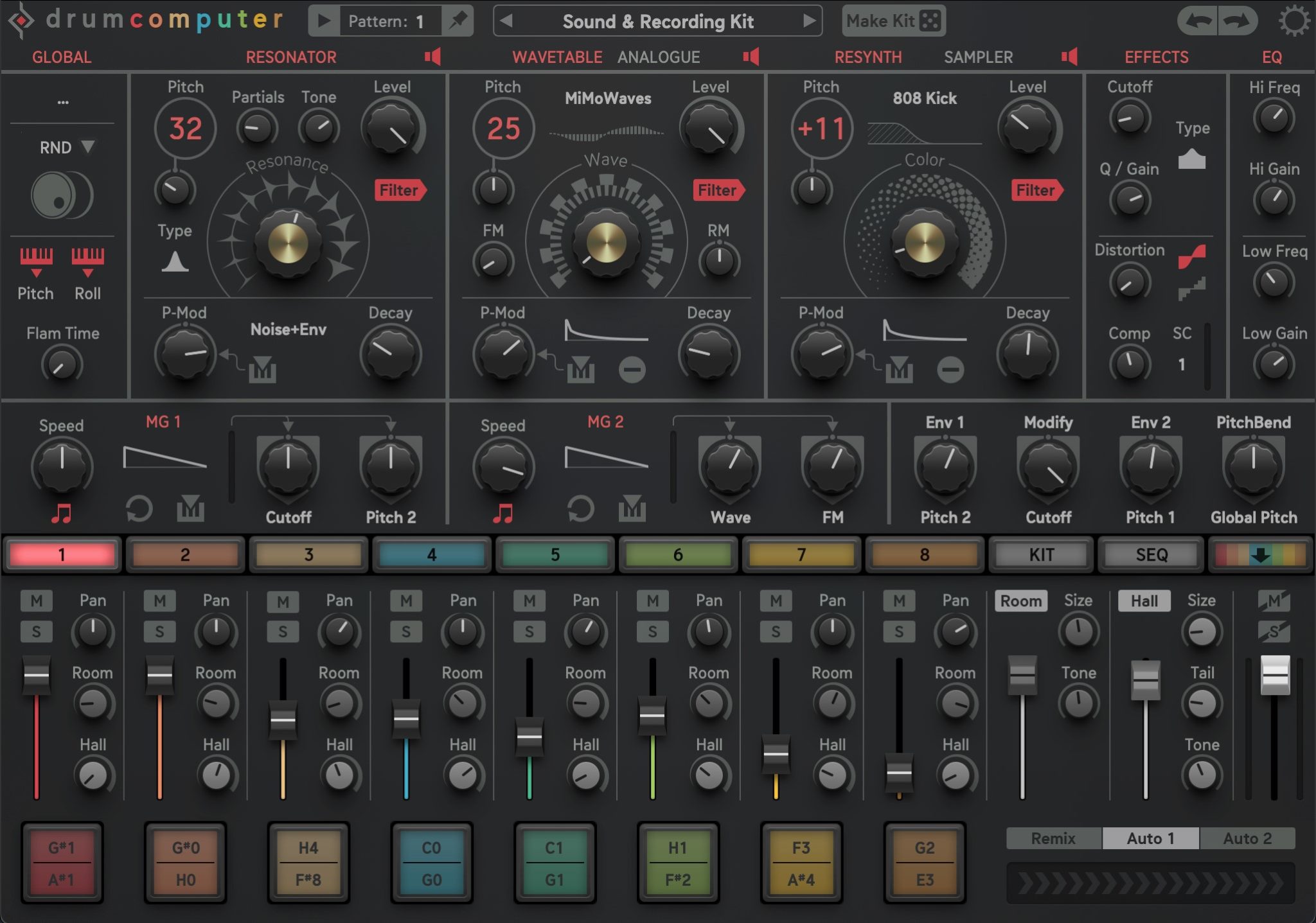Go to the next kit preset

coord(809,21)
